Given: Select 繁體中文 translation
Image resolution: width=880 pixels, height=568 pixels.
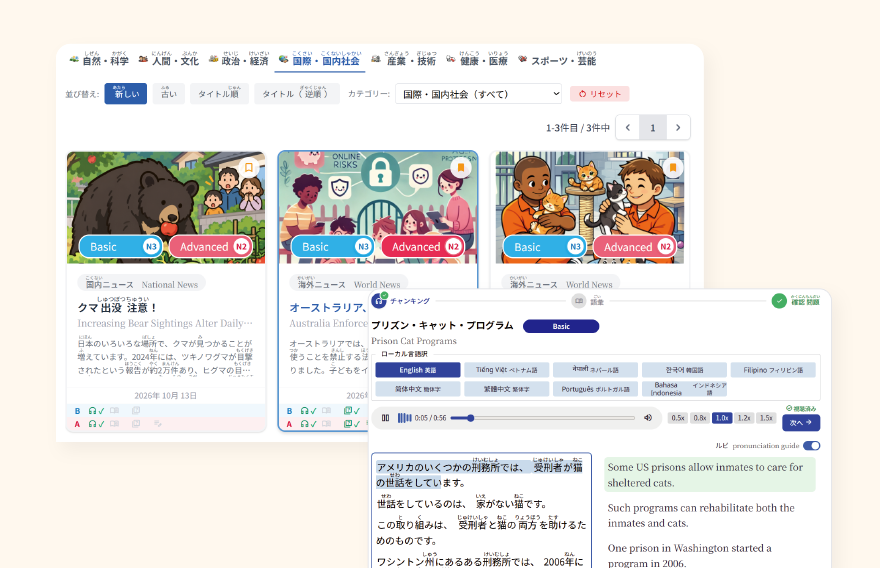Looking at the screenshot, I should click(506, 389).
